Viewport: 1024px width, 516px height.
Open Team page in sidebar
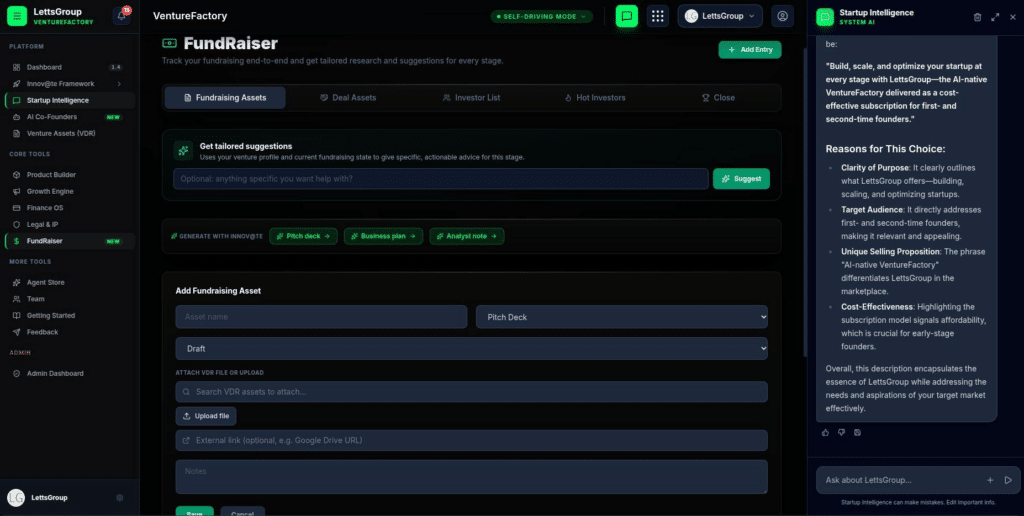(70, 299)
